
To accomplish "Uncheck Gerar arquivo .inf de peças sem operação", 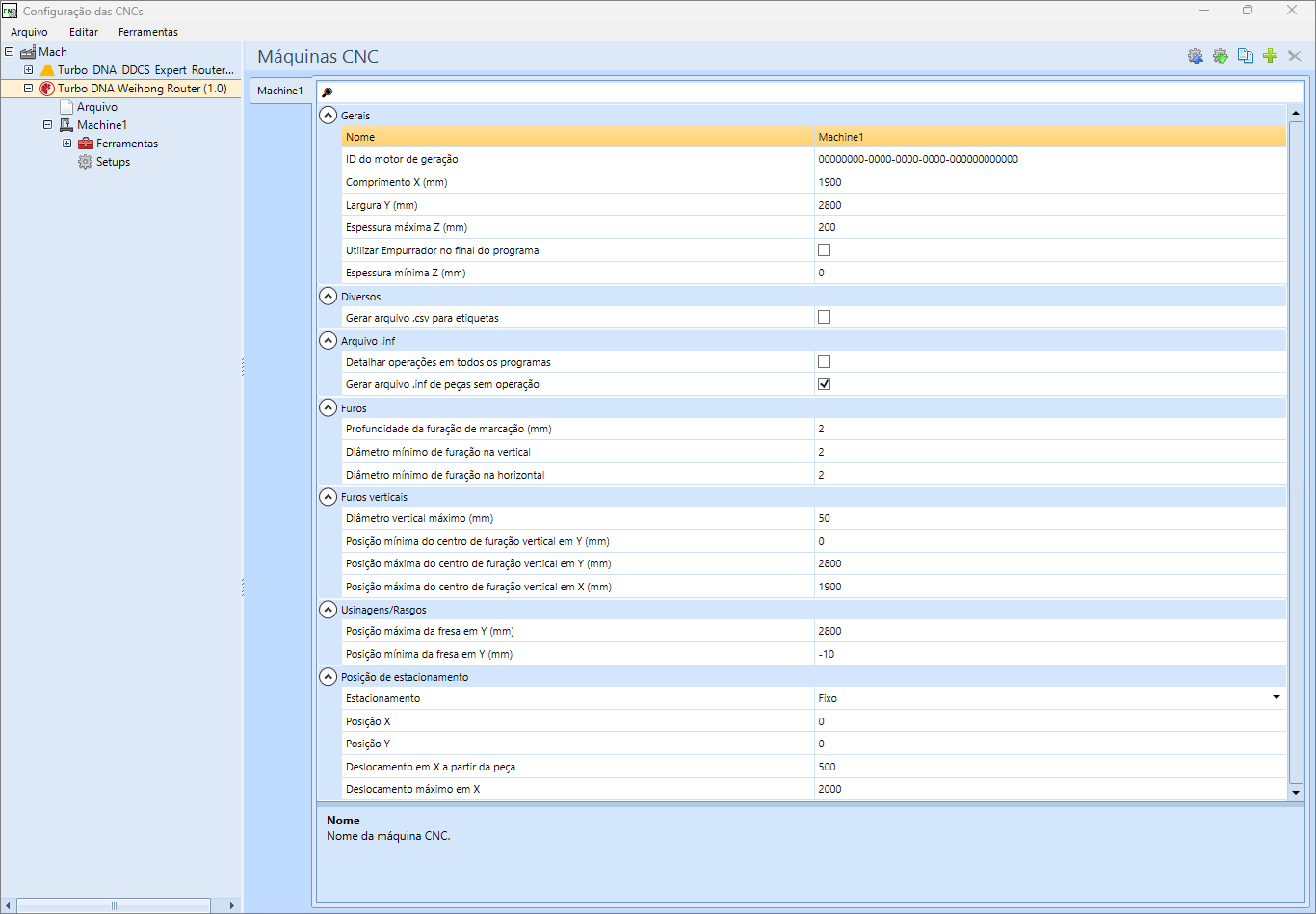I will (824, 384).
